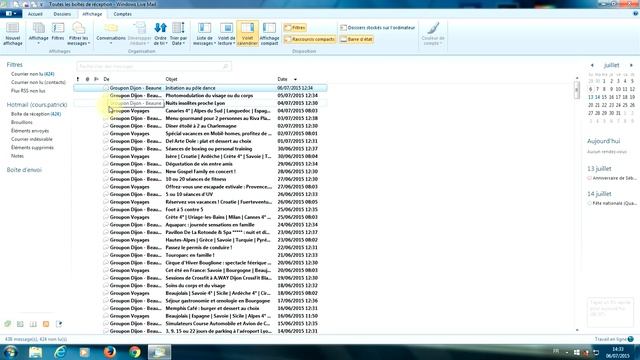Screen dimensions: 640x360
Task: Click the Filtres icon in Affichages group
Action: click(58, 32)
